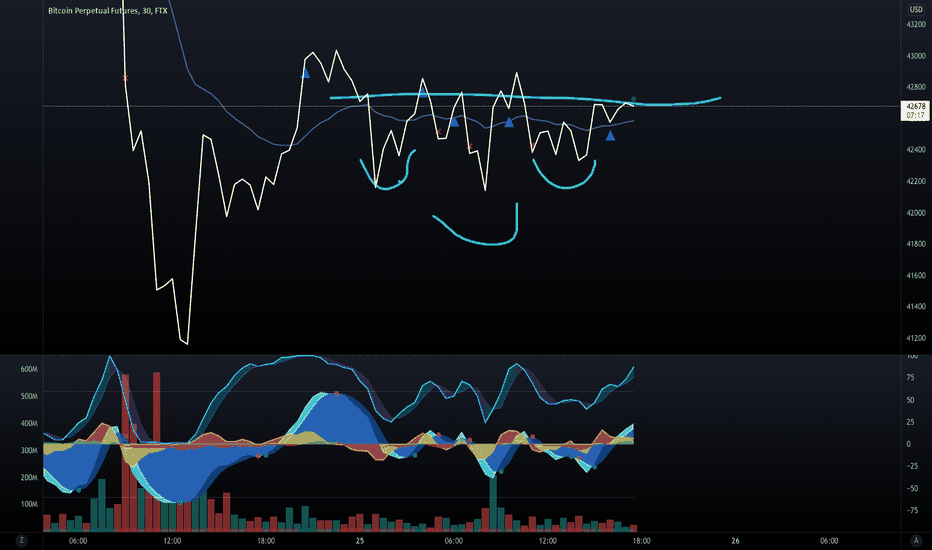Click the 42000 price axis label
The image size is (932, 550).
915,213
